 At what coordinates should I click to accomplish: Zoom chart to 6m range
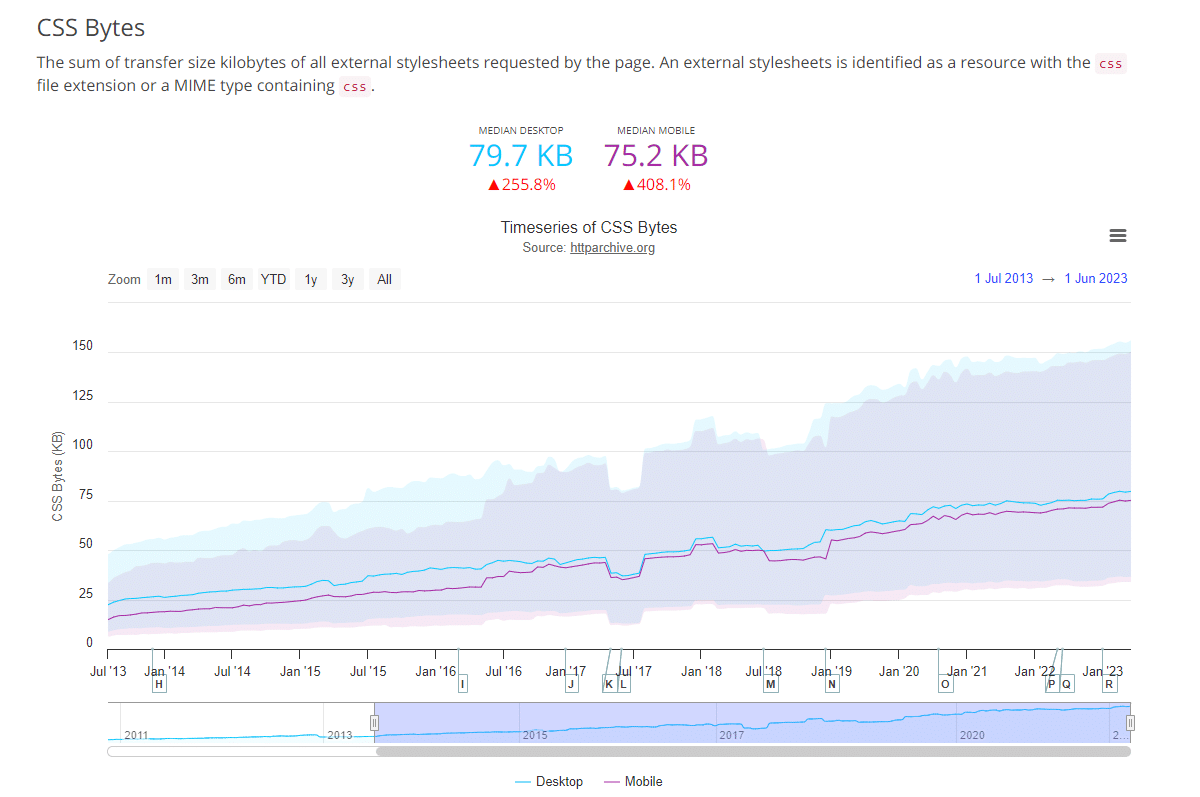236,279
